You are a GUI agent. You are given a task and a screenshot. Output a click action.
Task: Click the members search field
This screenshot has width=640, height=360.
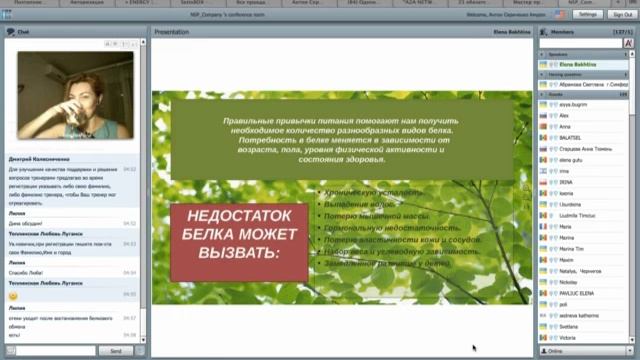(581, 43)
